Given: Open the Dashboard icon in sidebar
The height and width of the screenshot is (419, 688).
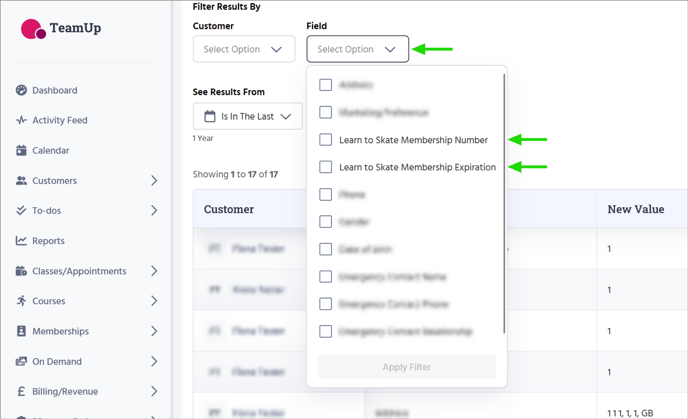Looking at the screenshot, I should coord(22,90).
